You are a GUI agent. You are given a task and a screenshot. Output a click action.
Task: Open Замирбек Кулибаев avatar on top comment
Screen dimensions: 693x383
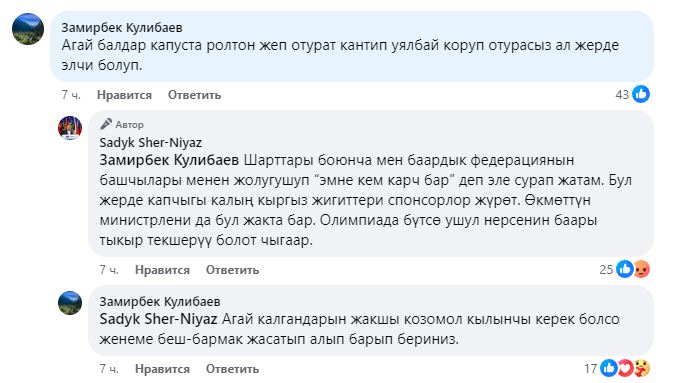28,29
